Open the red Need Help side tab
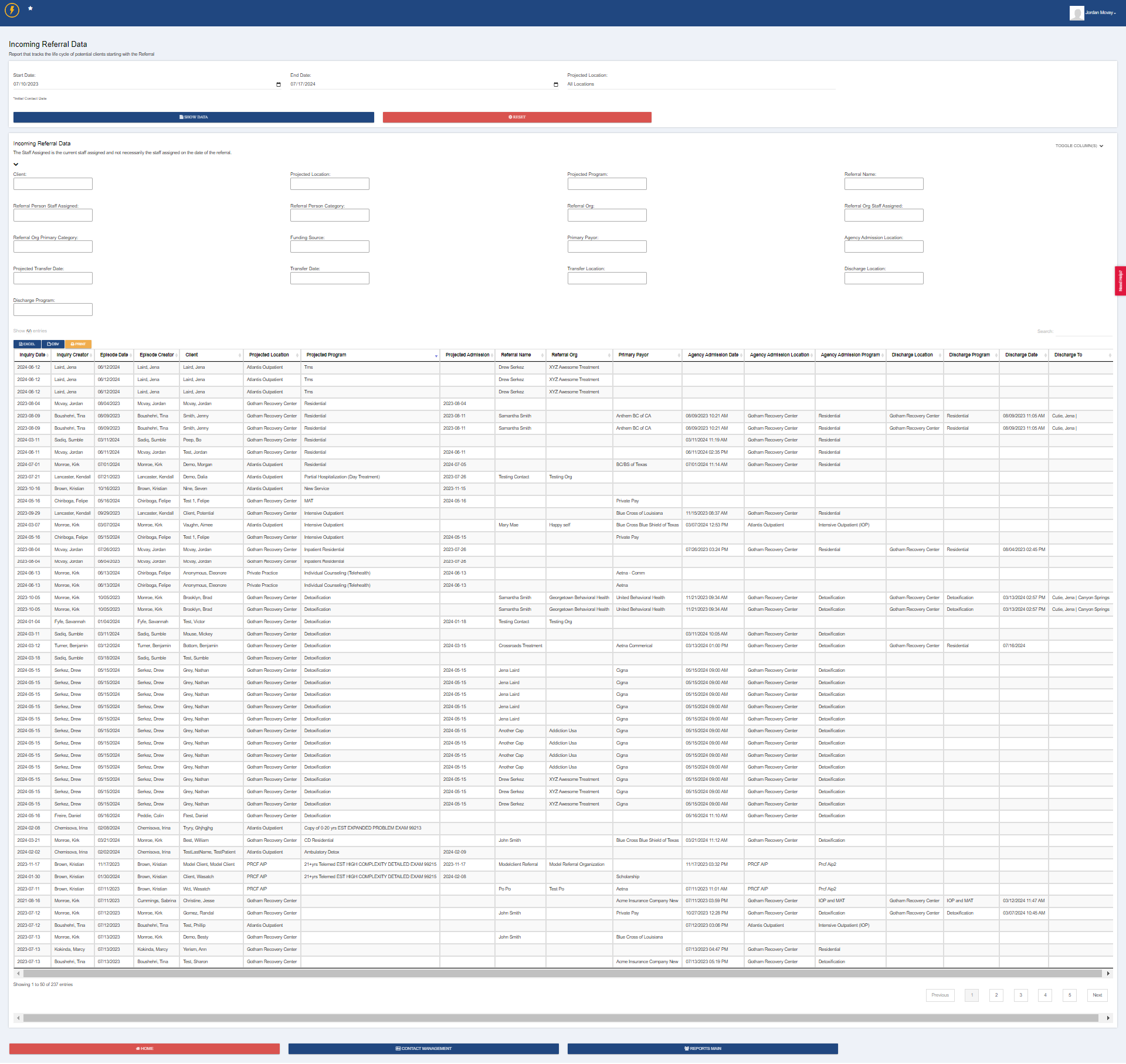Viewport: 1126px width, 1064px height. tap(1120, 281)
